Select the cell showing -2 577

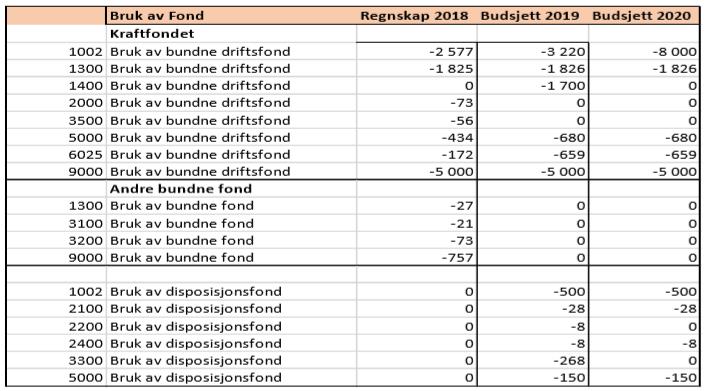point(417,51)
